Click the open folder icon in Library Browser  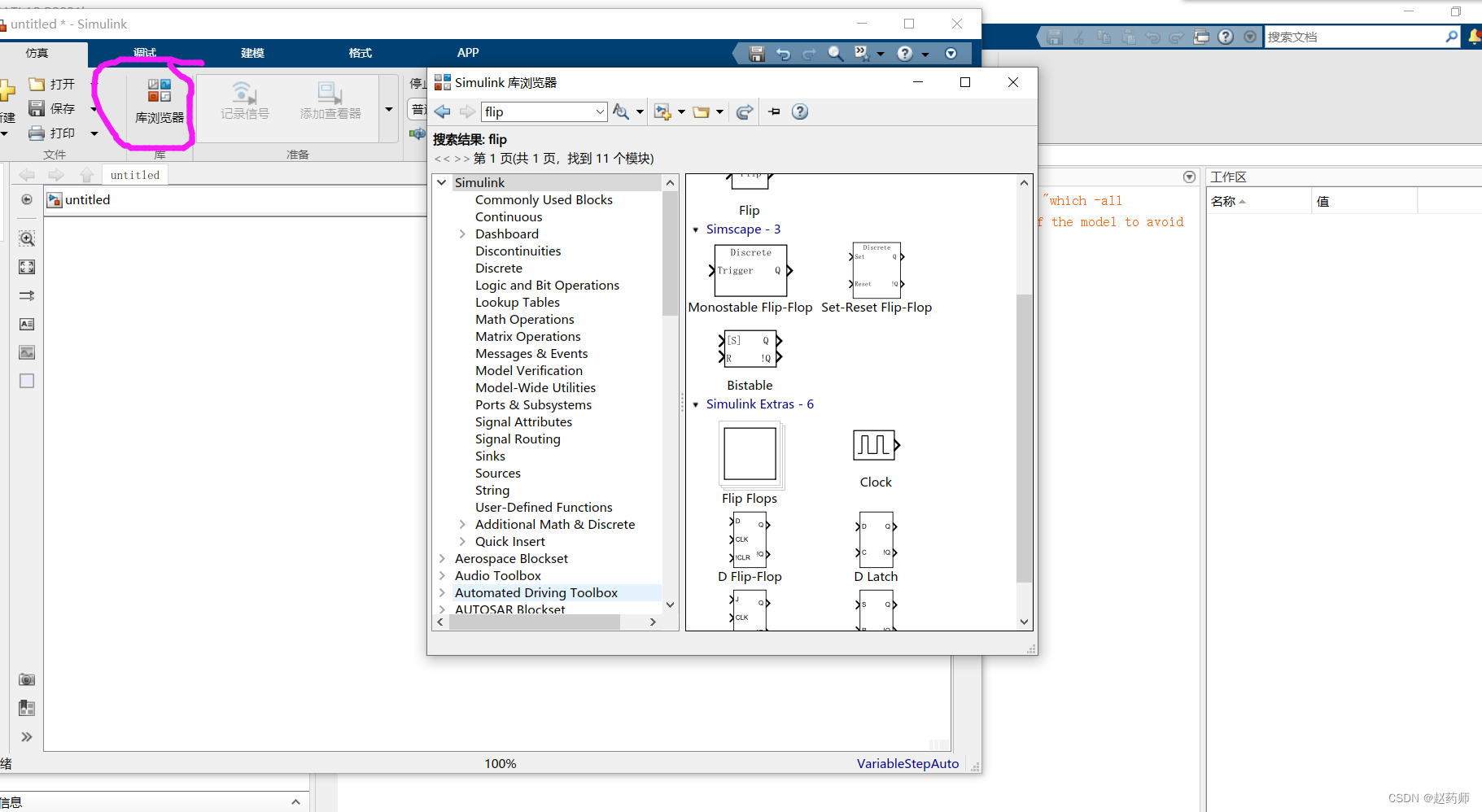pos(701,111)
